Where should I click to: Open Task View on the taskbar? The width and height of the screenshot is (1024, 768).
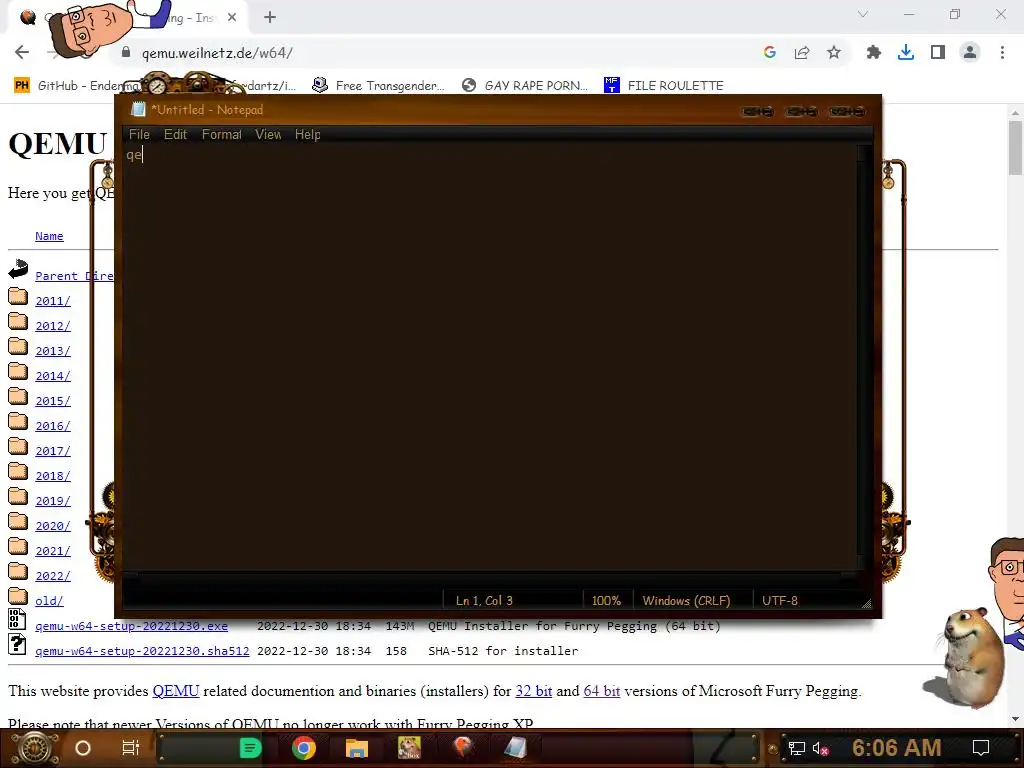tap(131, 748)
